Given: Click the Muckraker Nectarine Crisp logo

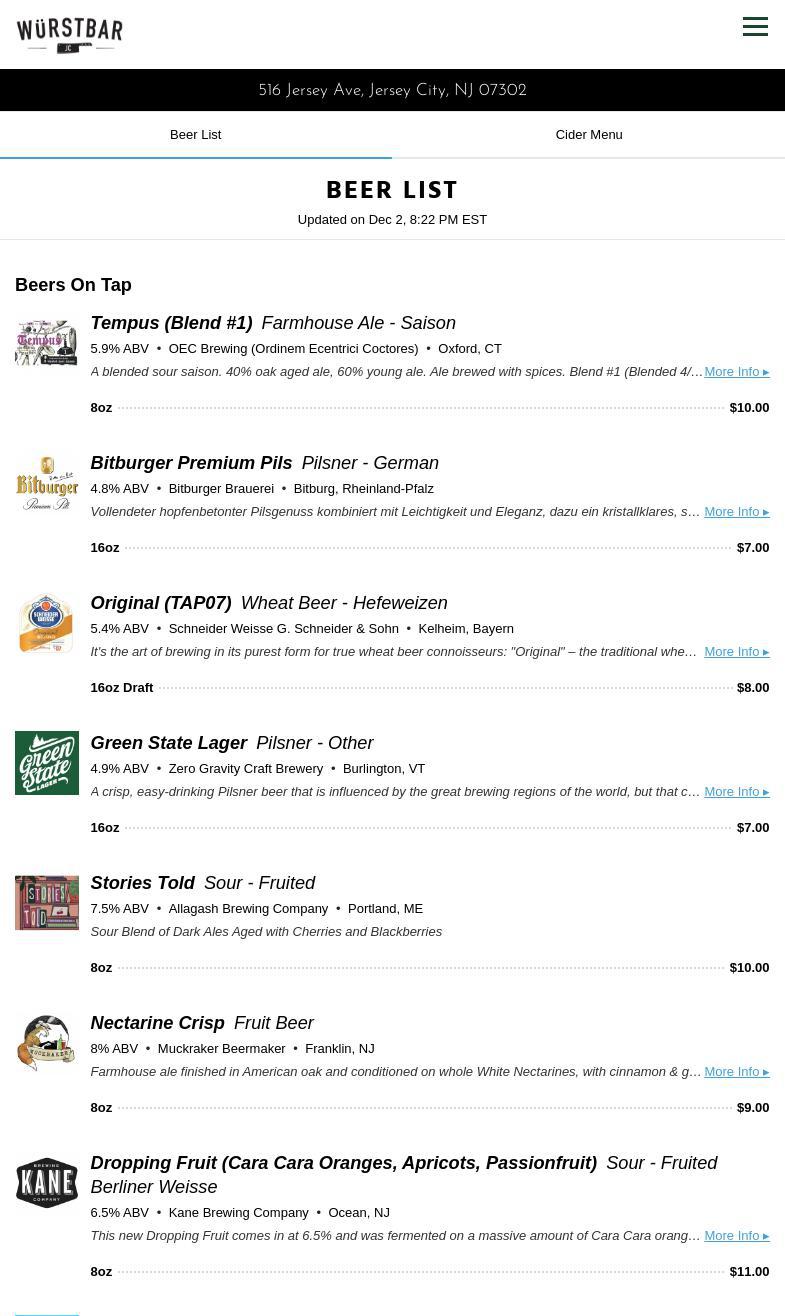Looking at the screenshot, I should (x=47, y=1043).
